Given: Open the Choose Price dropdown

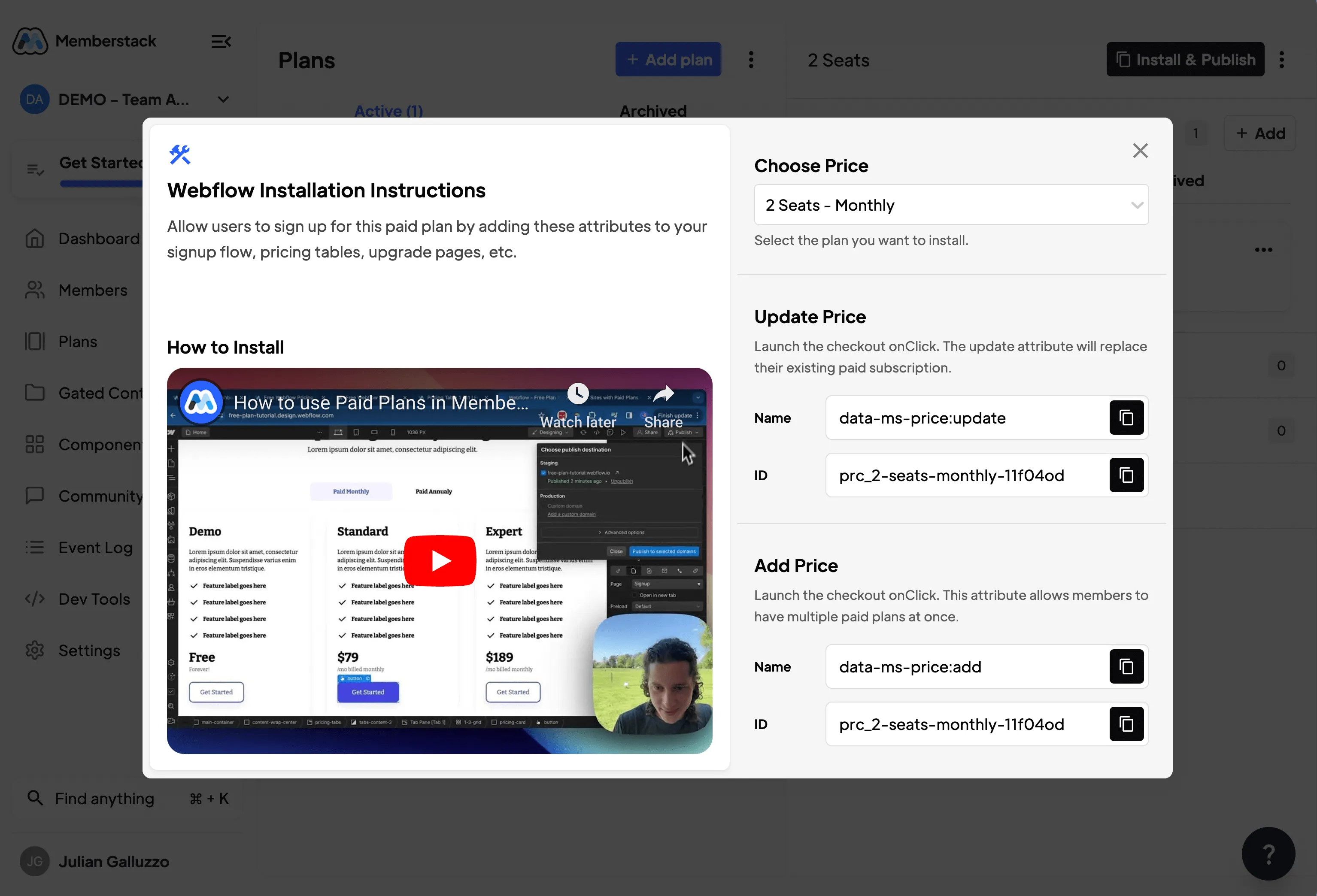Looking at the screenshot, I should coord(951,205).
